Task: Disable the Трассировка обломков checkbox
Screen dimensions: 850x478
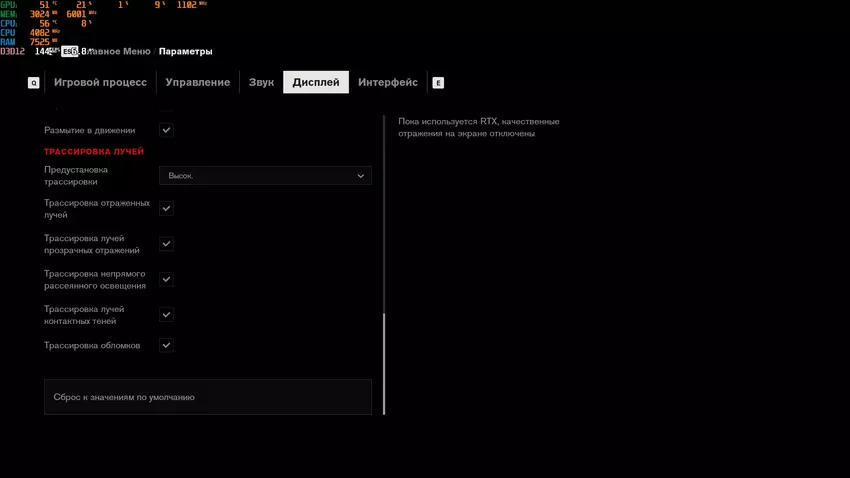Action: [x=166, y=345]
